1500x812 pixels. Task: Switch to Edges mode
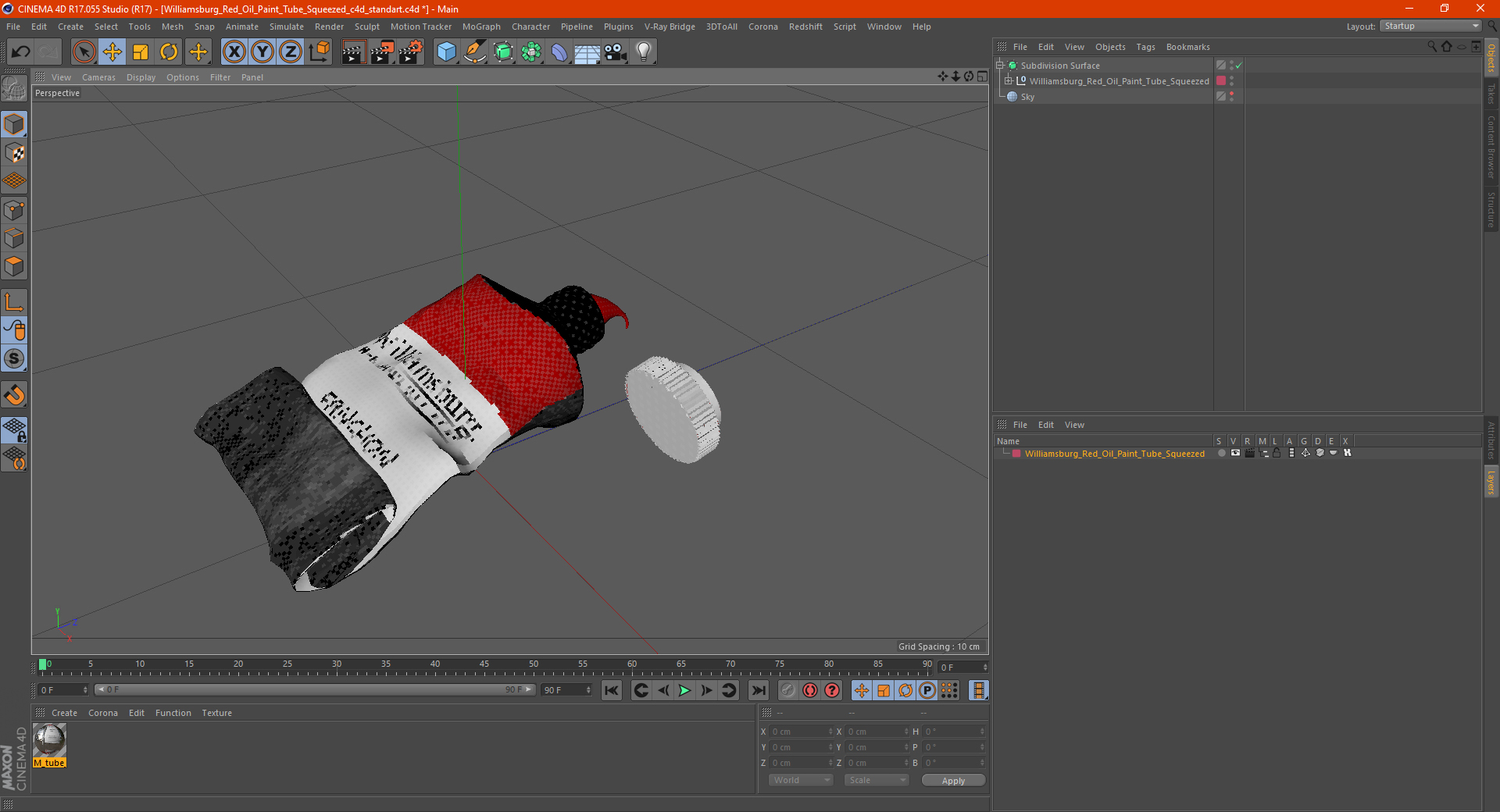point(15,238)
